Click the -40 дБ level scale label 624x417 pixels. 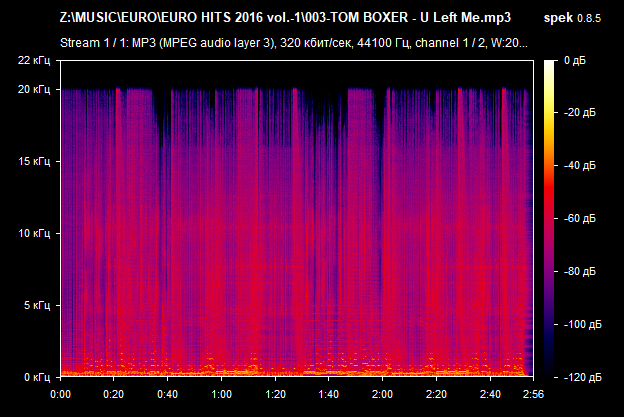[579, 166]
